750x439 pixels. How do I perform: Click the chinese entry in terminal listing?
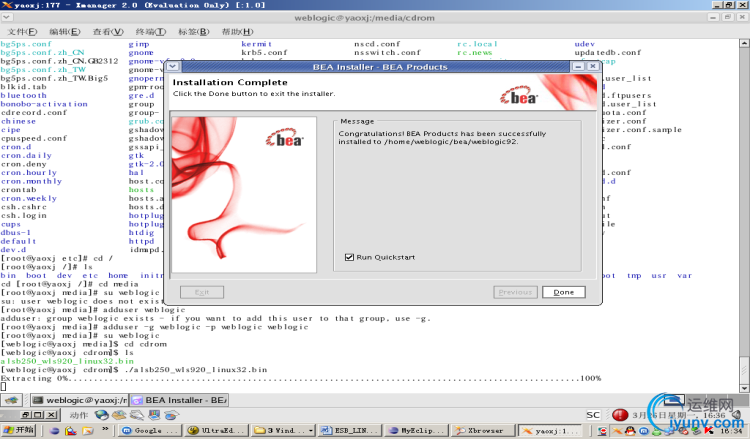18,121
